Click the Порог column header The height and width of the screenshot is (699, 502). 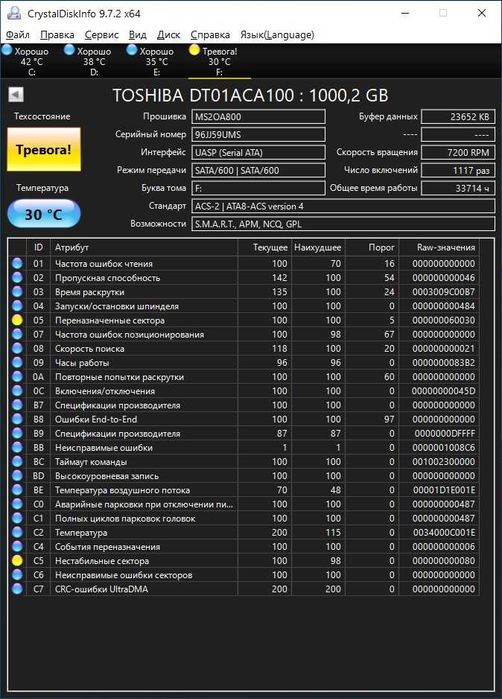pyautogui.click(x=372, y=247)
